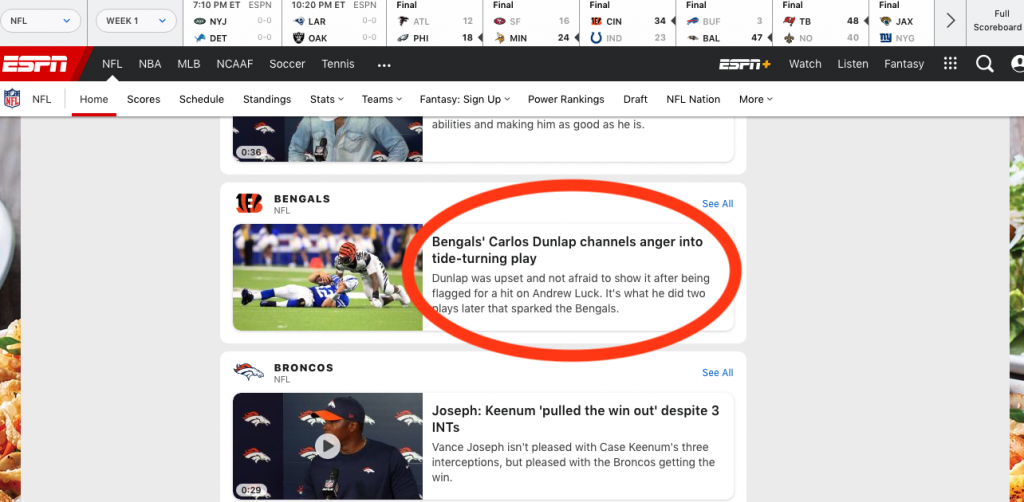1024x502 pixels.
Task: Open the search magnifier icon
Action: 984,64
